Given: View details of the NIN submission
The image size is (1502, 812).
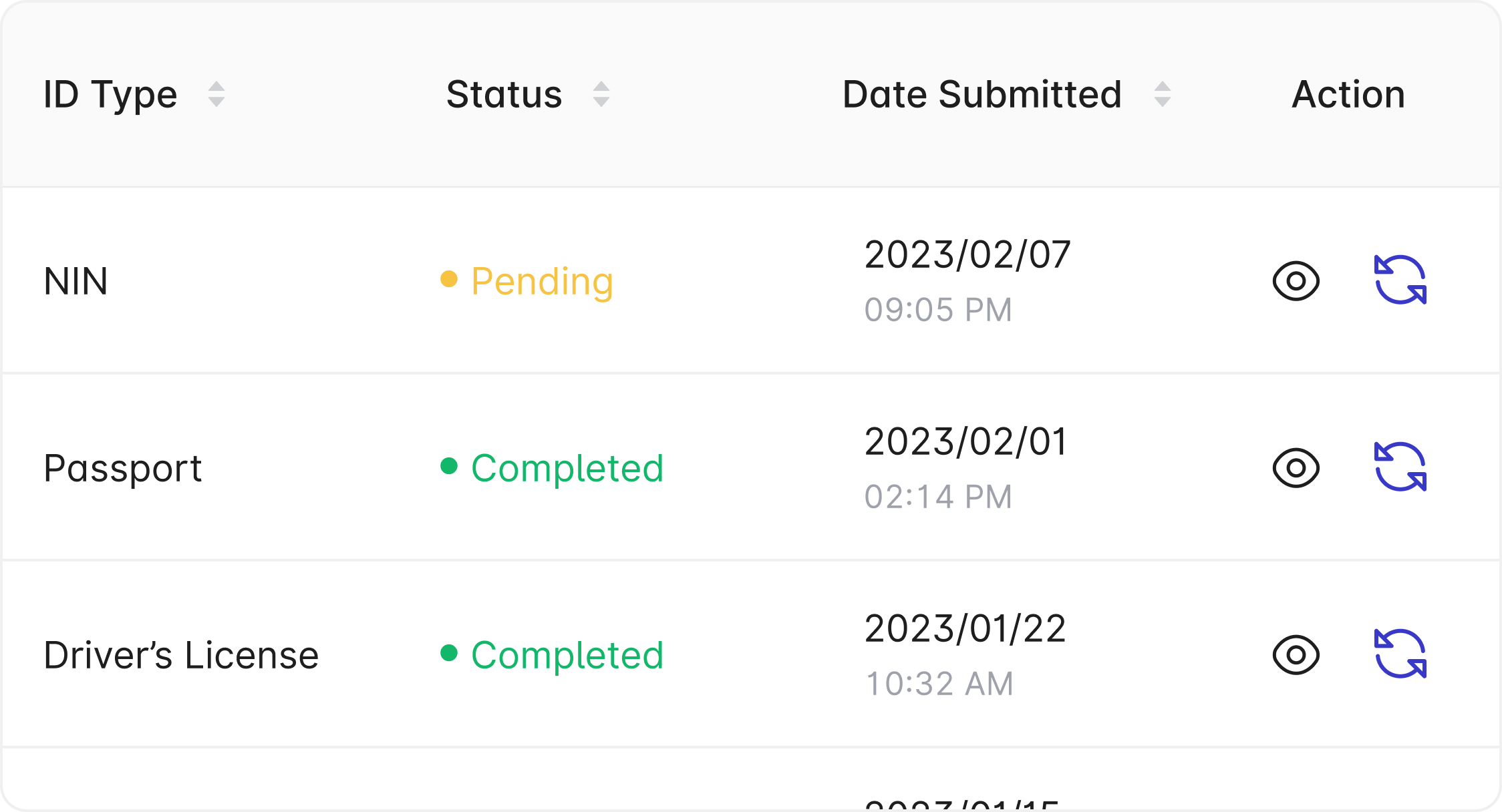Looking at the screenshot, I should click(x=1296, y=280).
